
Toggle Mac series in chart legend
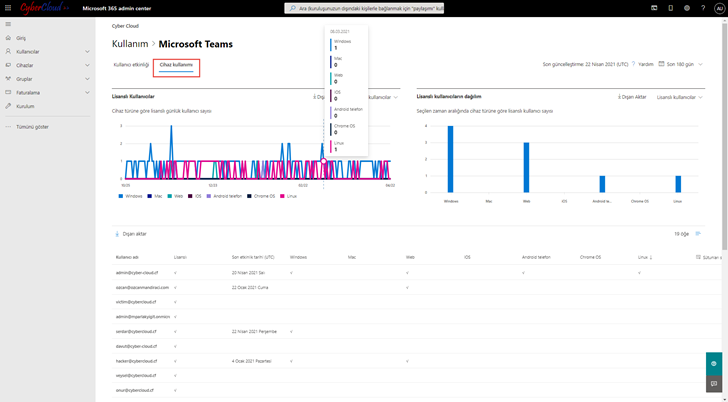(155, 196)
